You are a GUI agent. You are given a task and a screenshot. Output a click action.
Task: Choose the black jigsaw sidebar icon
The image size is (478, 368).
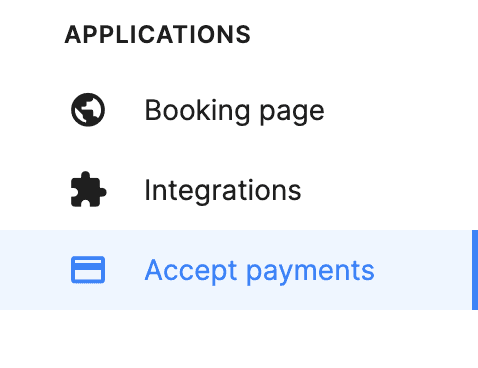tap(88, 189)
